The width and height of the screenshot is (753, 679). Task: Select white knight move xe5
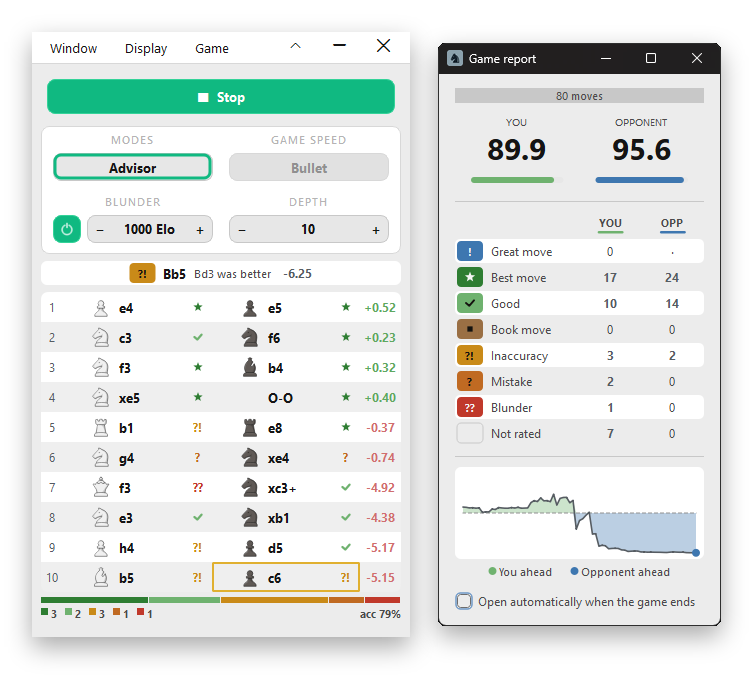click(x=129, y=398)
